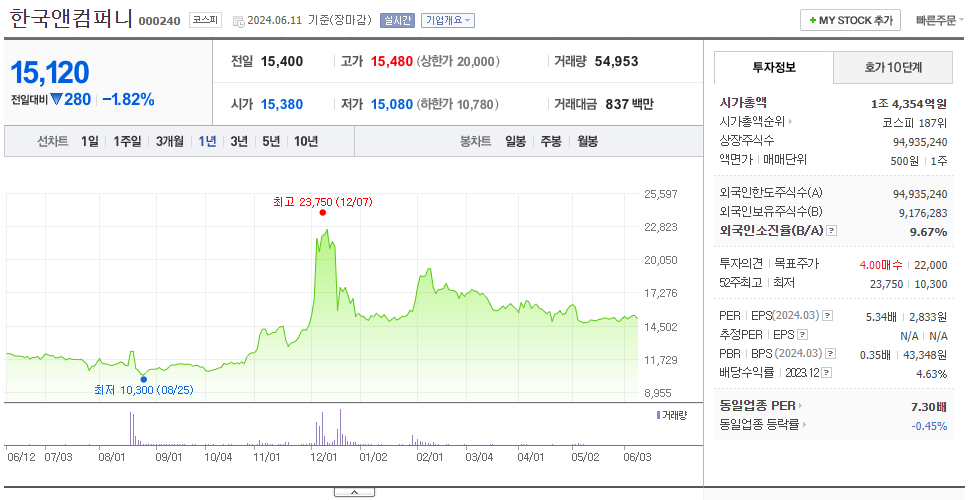Screen dimensions: 968x500
Task: Click the 한국앤컴퍼니 stock name heading
Action: (x=71, y=19)
